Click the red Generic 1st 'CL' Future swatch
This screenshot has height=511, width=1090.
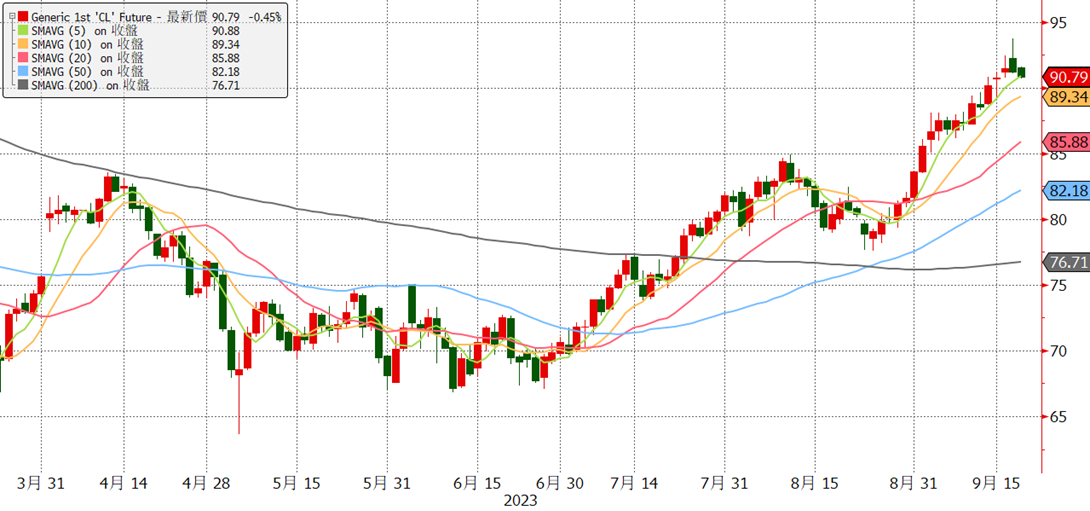coord(24,15)
